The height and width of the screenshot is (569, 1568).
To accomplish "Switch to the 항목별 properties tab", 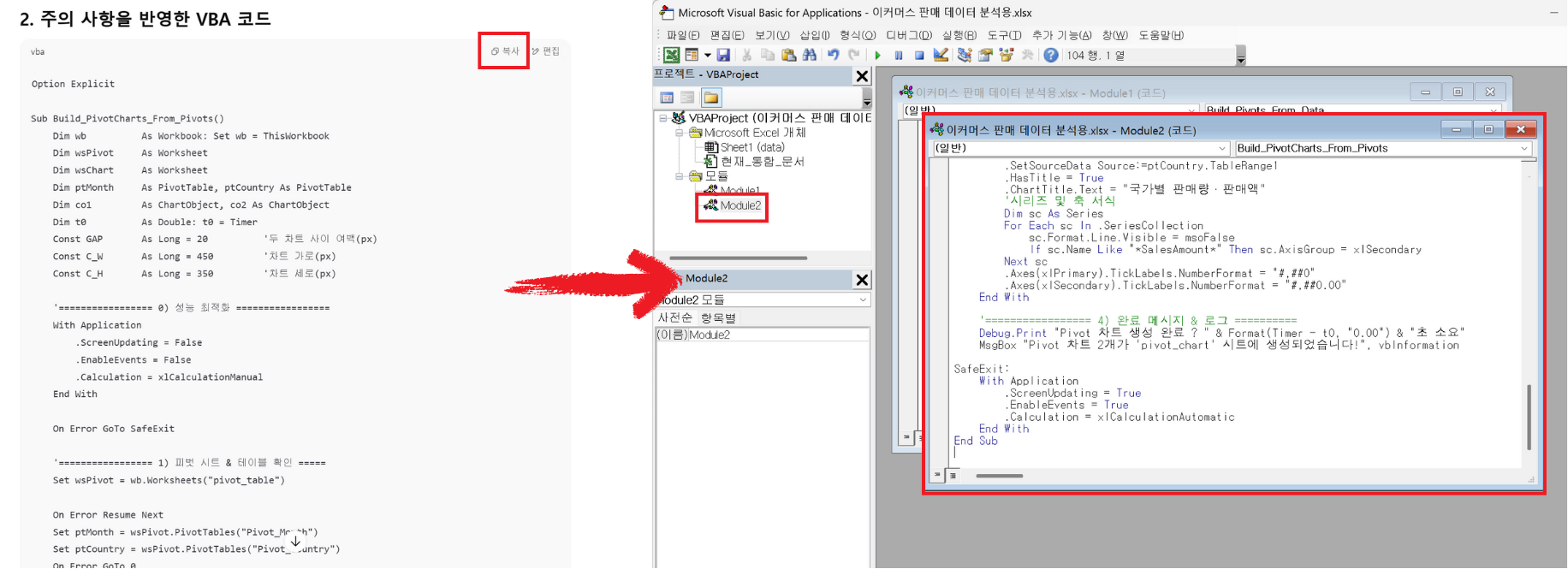I will [718, 317].
